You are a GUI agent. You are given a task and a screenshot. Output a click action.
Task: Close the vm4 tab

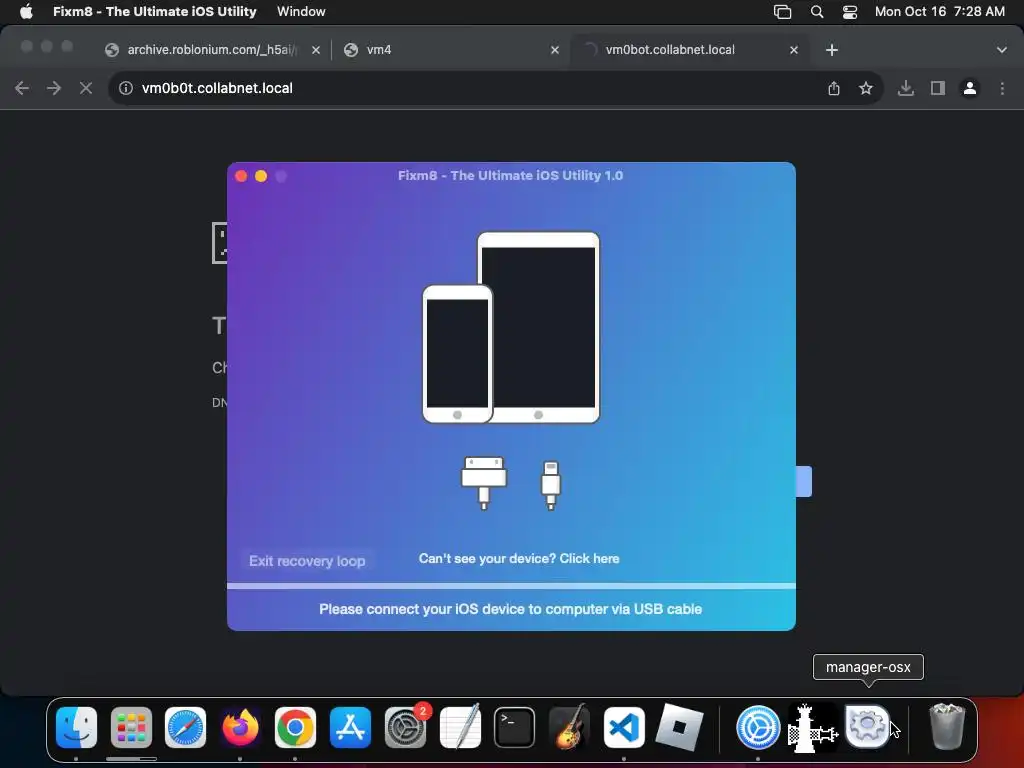555,50
